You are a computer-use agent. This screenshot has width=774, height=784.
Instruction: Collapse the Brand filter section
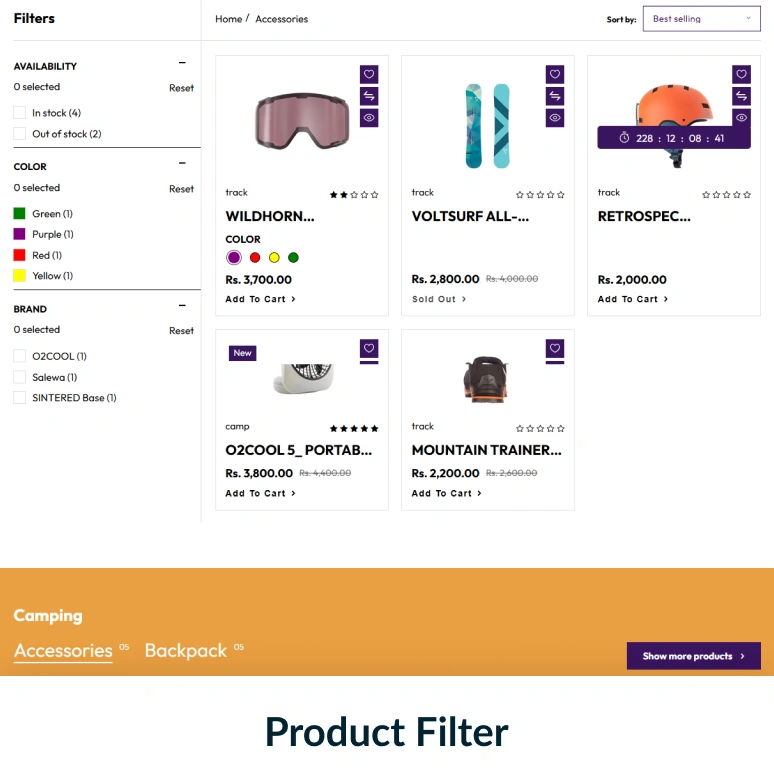182,306
